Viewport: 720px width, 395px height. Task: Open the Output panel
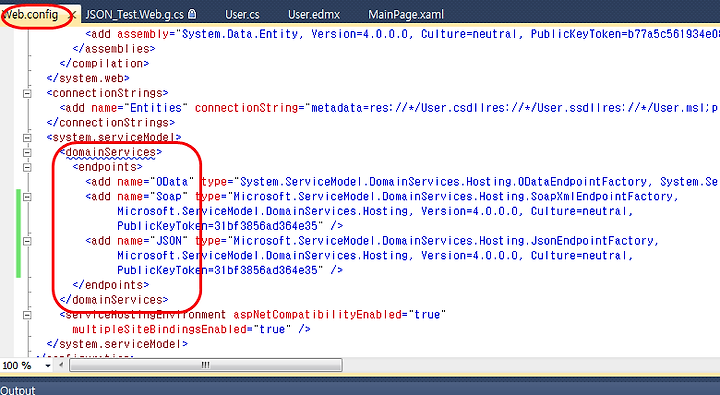18,390
